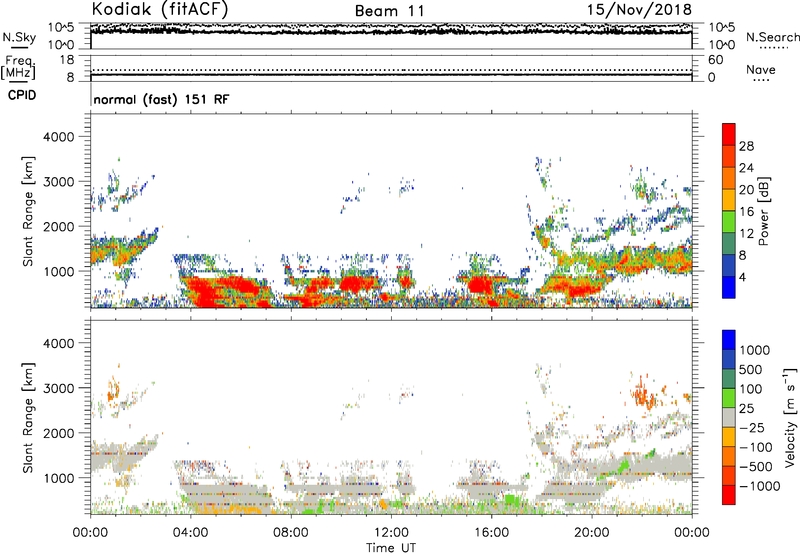Click the Nave legend label
The width and height of the screenshot is (800, 554).
point(761,69)
